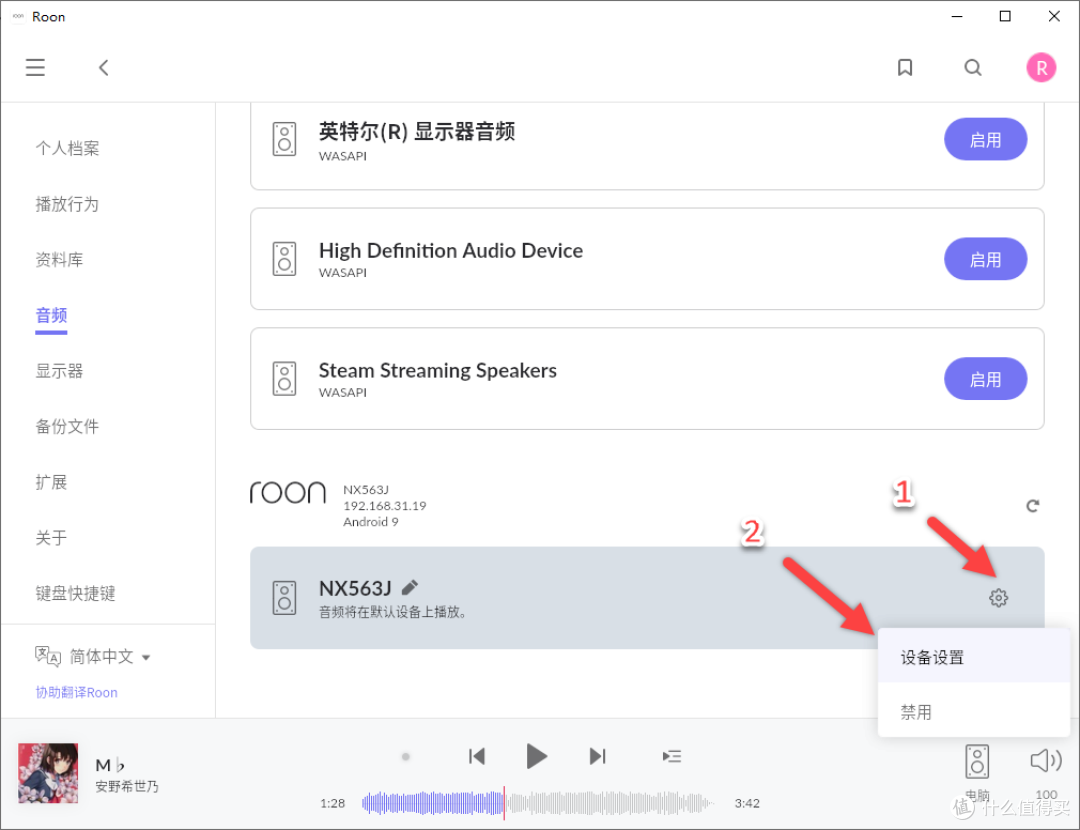Open the bookmarks icon
The image size is (1080, 830).
(905, 67)
